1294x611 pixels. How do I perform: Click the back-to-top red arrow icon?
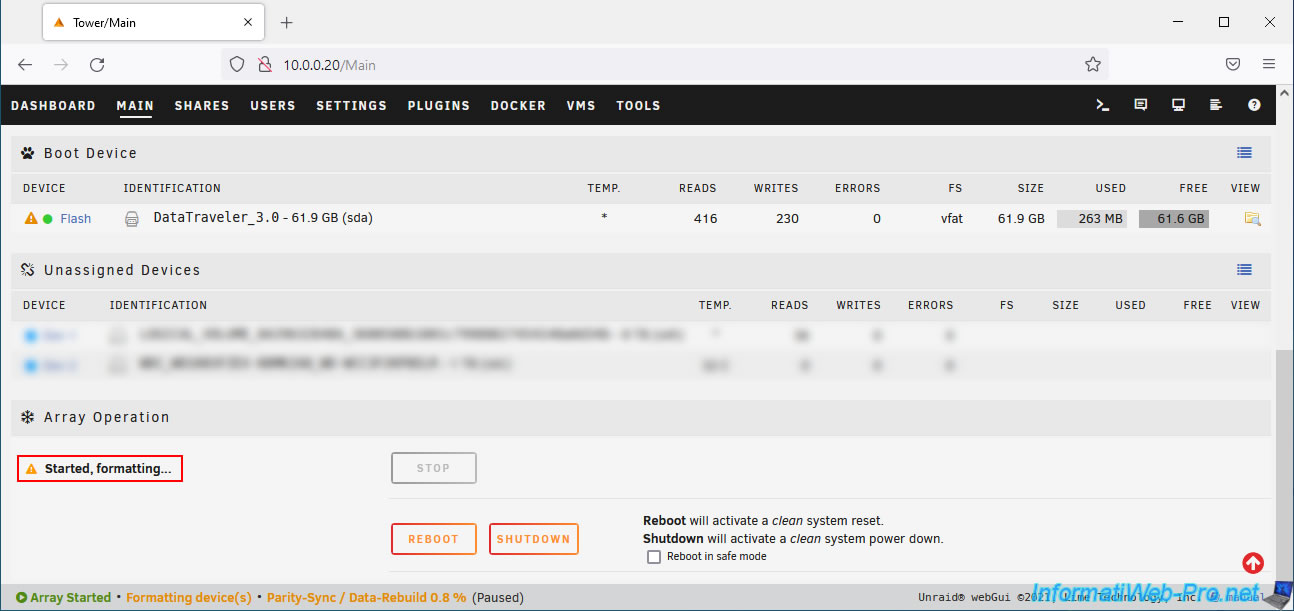(1253, 563)
